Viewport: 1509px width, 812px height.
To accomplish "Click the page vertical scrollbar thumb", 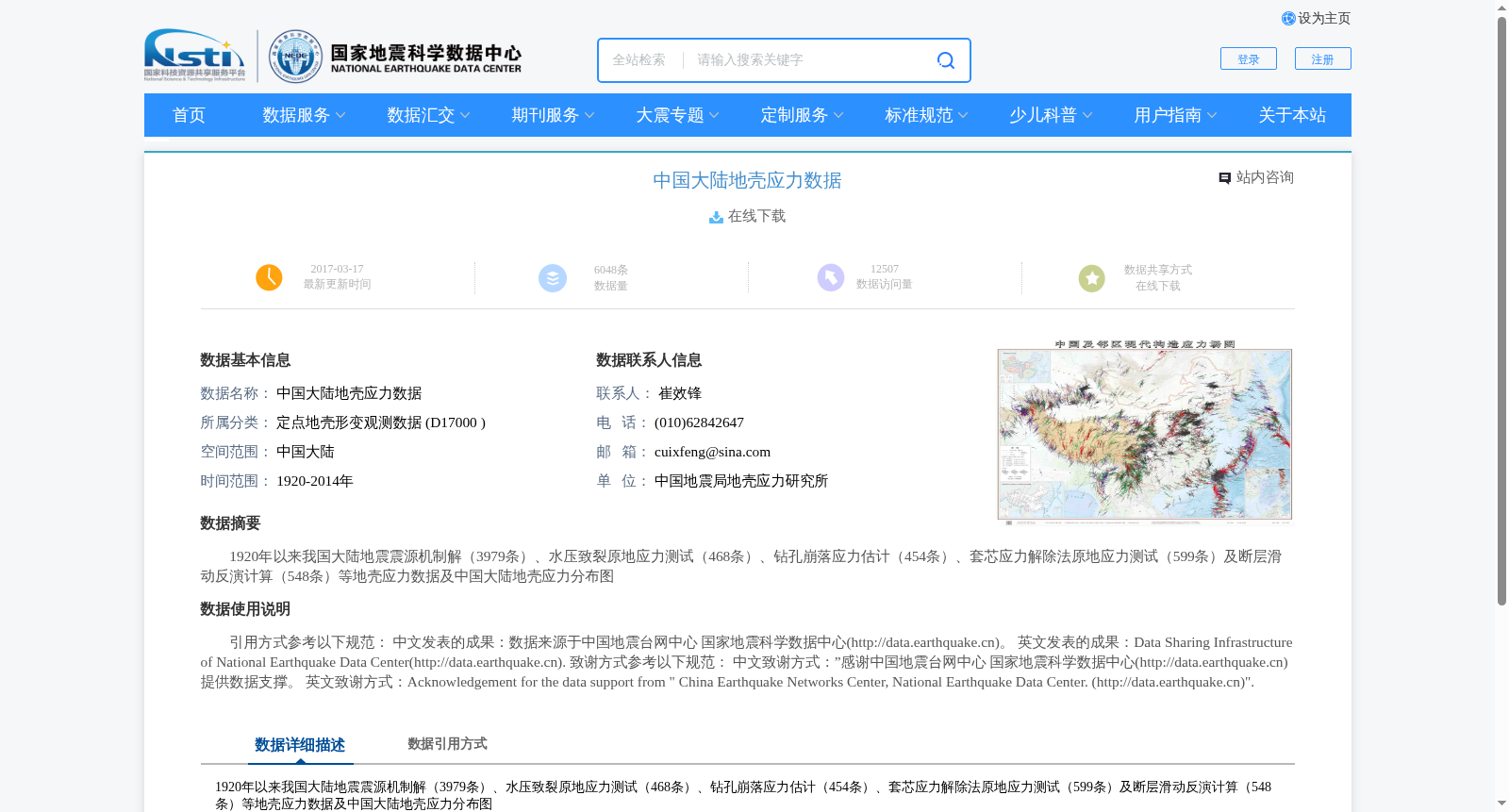I will (1501, 311).
